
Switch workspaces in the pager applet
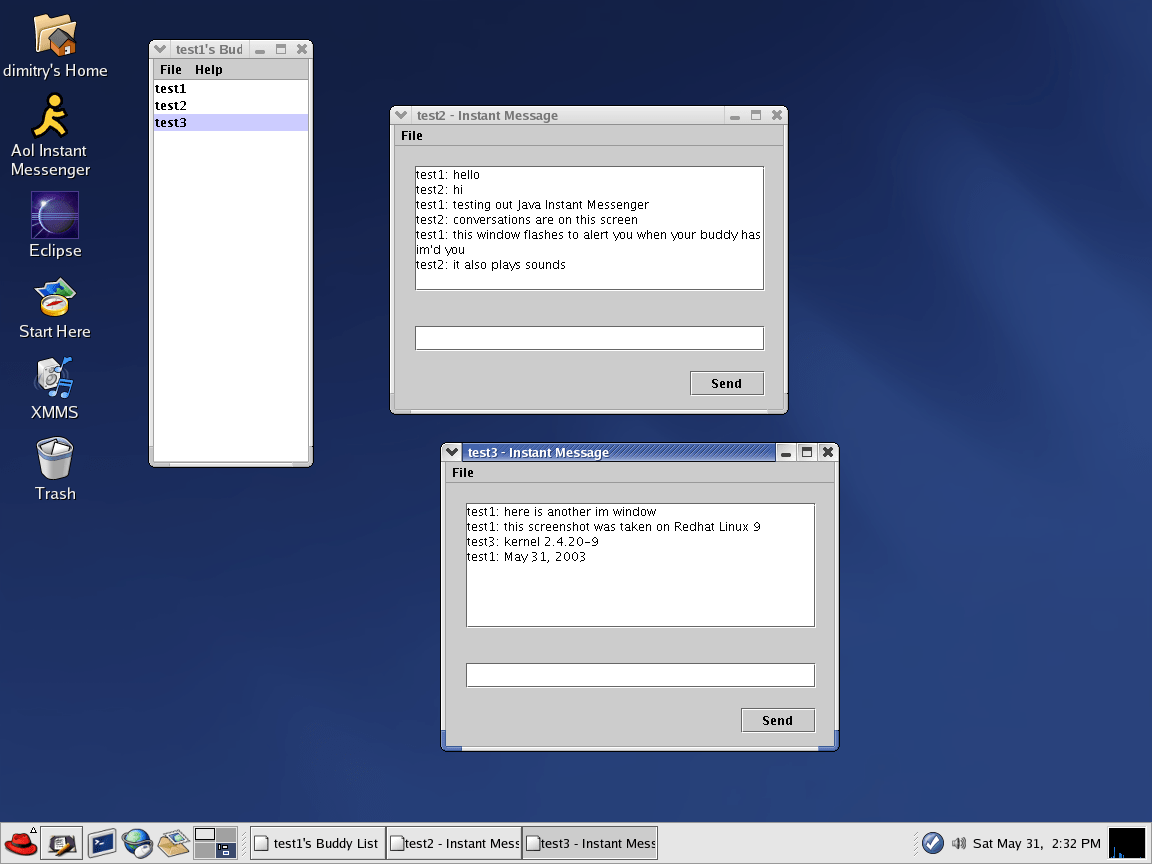pyautogui.click(x=215, y=842)
